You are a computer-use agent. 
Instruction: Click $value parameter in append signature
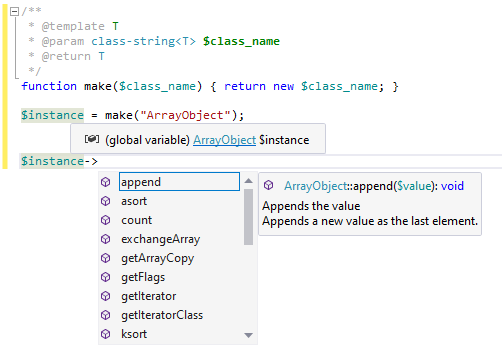coord(413,186)
